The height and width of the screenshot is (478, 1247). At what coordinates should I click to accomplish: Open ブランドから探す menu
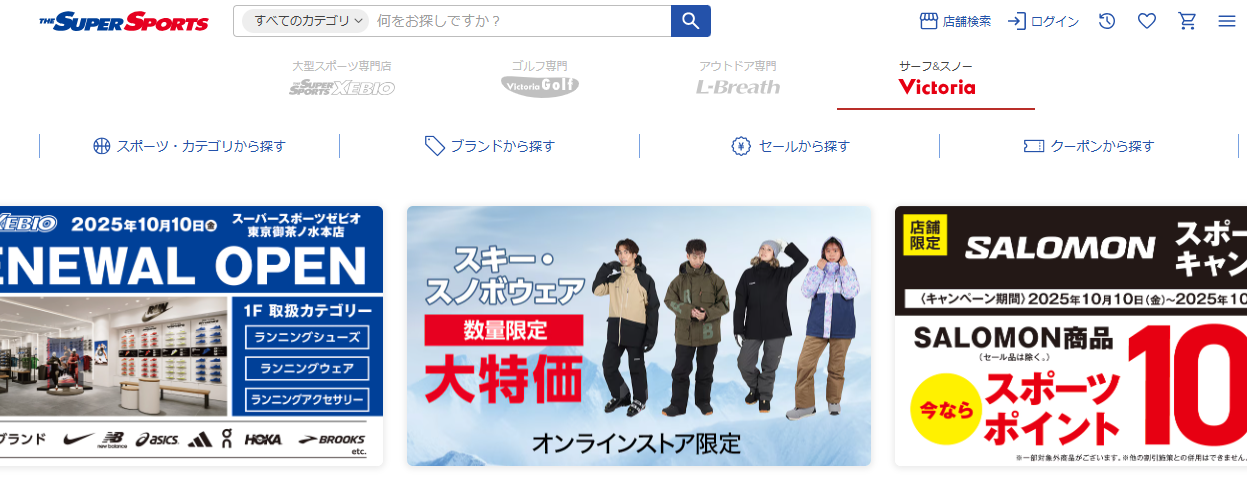pos(489,146)
